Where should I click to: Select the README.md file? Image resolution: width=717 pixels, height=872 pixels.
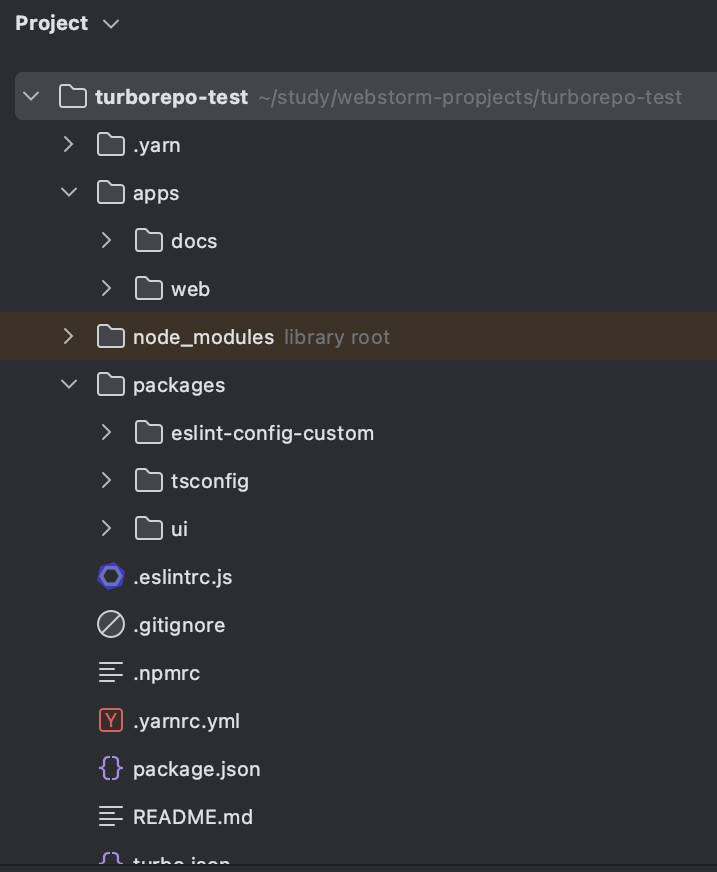coord(192,817)
